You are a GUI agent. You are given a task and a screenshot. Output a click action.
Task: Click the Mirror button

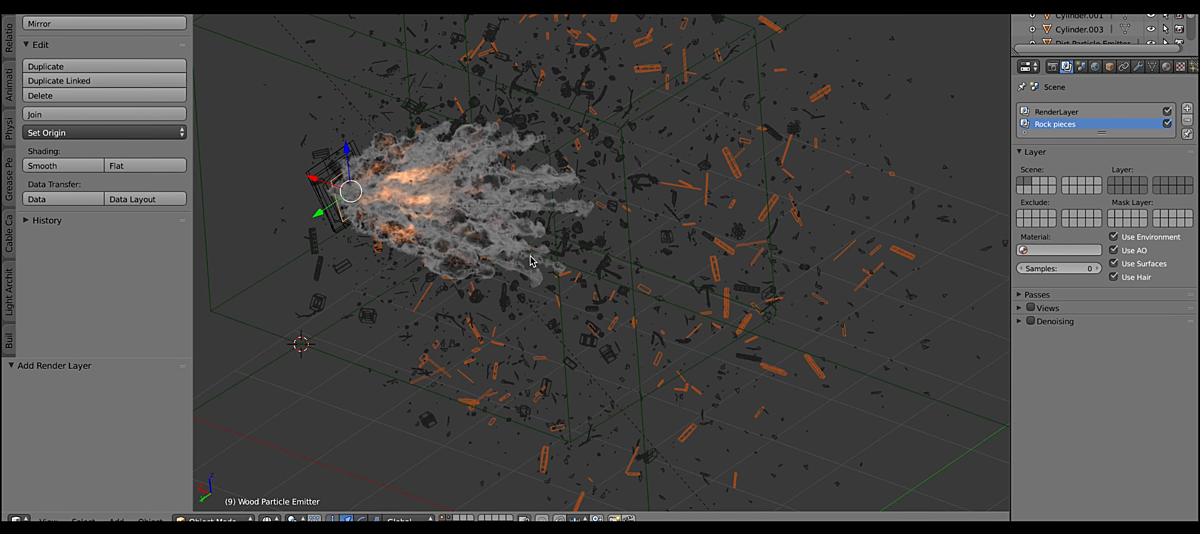[105, 23]
